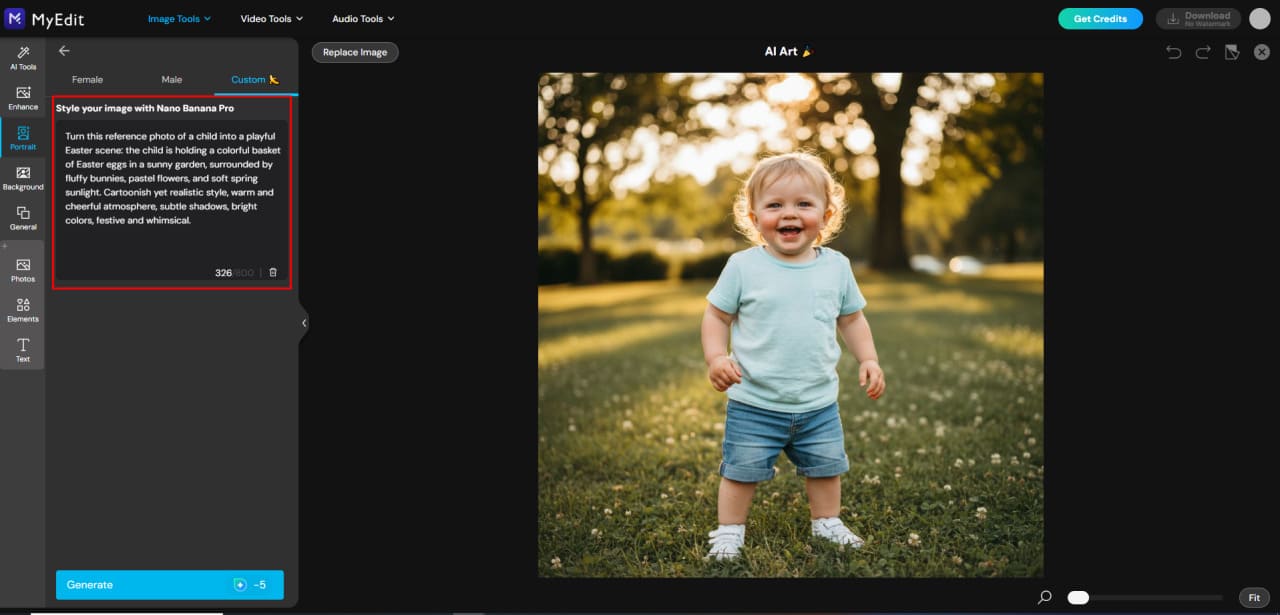This screenshot has width=1280, height=615.
Task: Open the AI Tools sidebar section
Action: tap(22, 58)
